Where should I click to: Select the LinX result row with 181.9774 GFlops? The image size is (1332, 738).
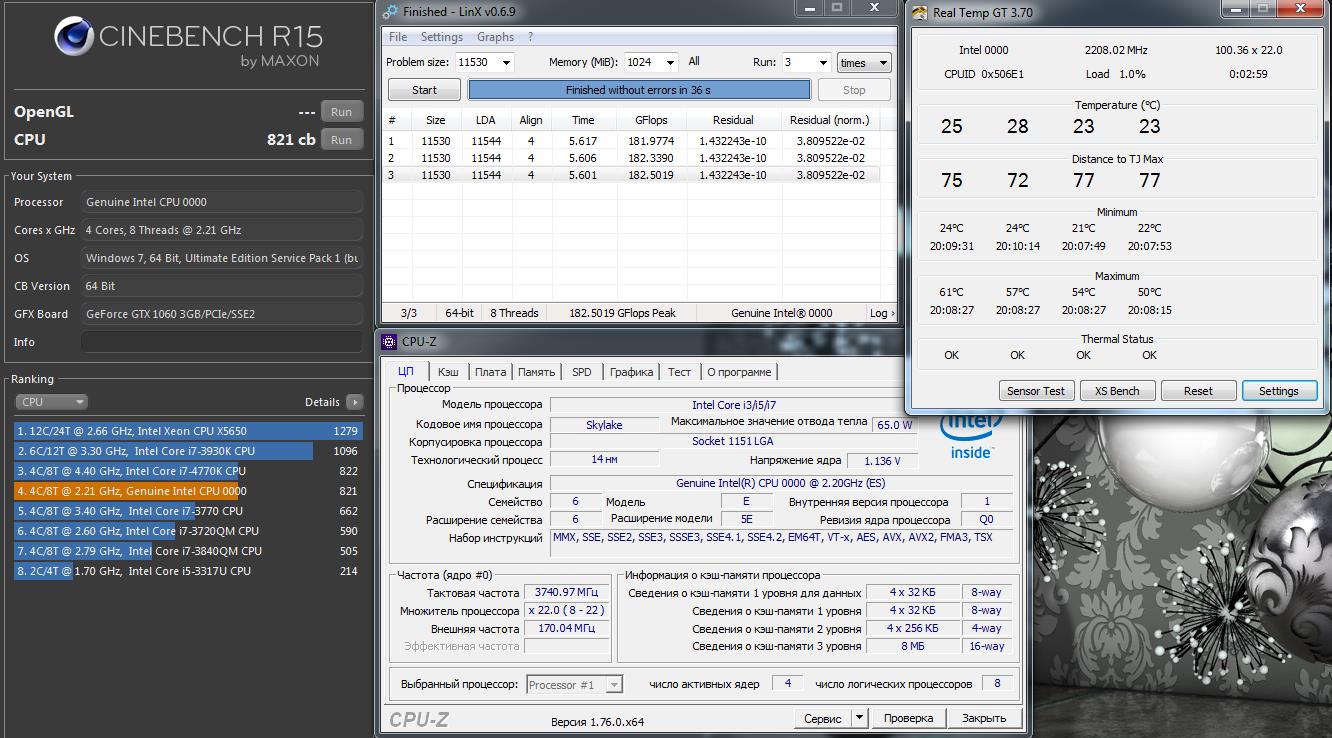[633, 141]
